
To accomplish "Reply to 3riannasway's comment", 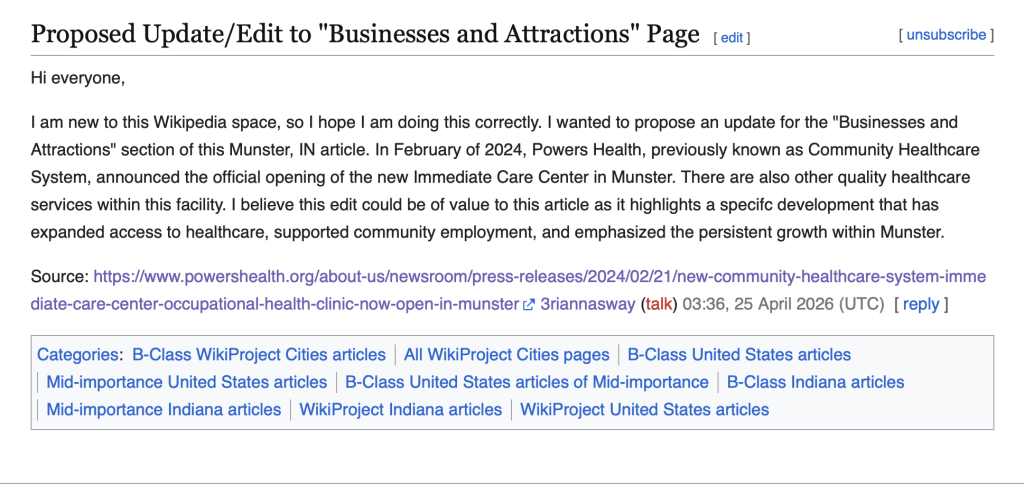I will point(921,304).
